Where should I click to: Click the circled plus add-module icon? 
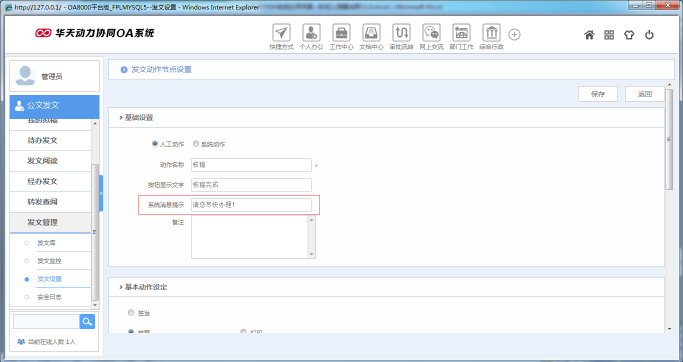514,34
